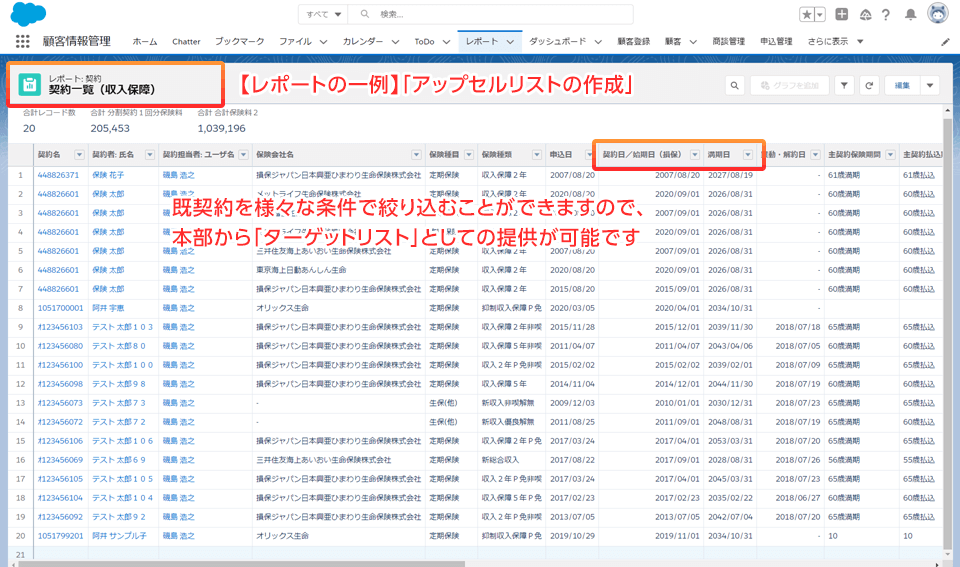Click the 編集 button
This screenshot has height=567, width=960.
902,86
